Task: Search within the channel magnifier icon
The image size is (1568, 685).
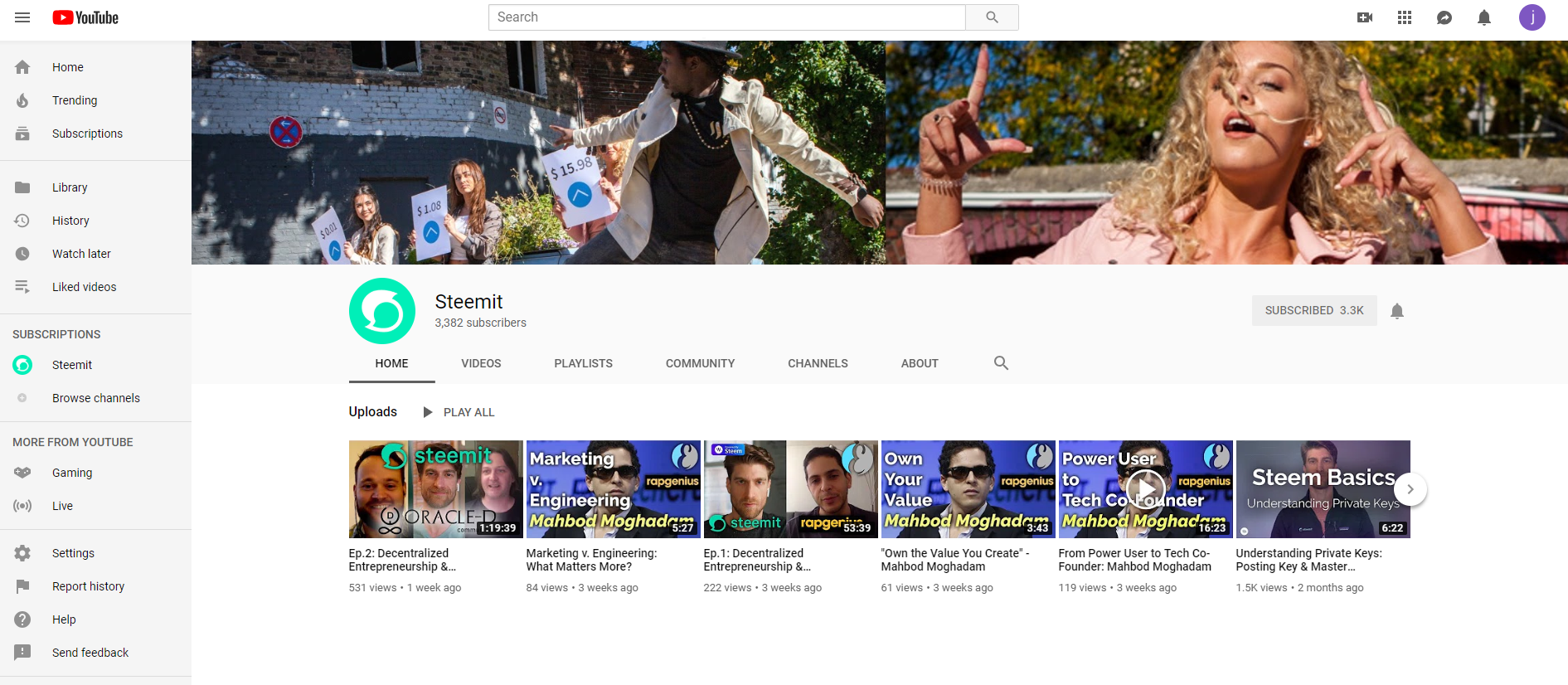Action: (x=1001, y=363)
